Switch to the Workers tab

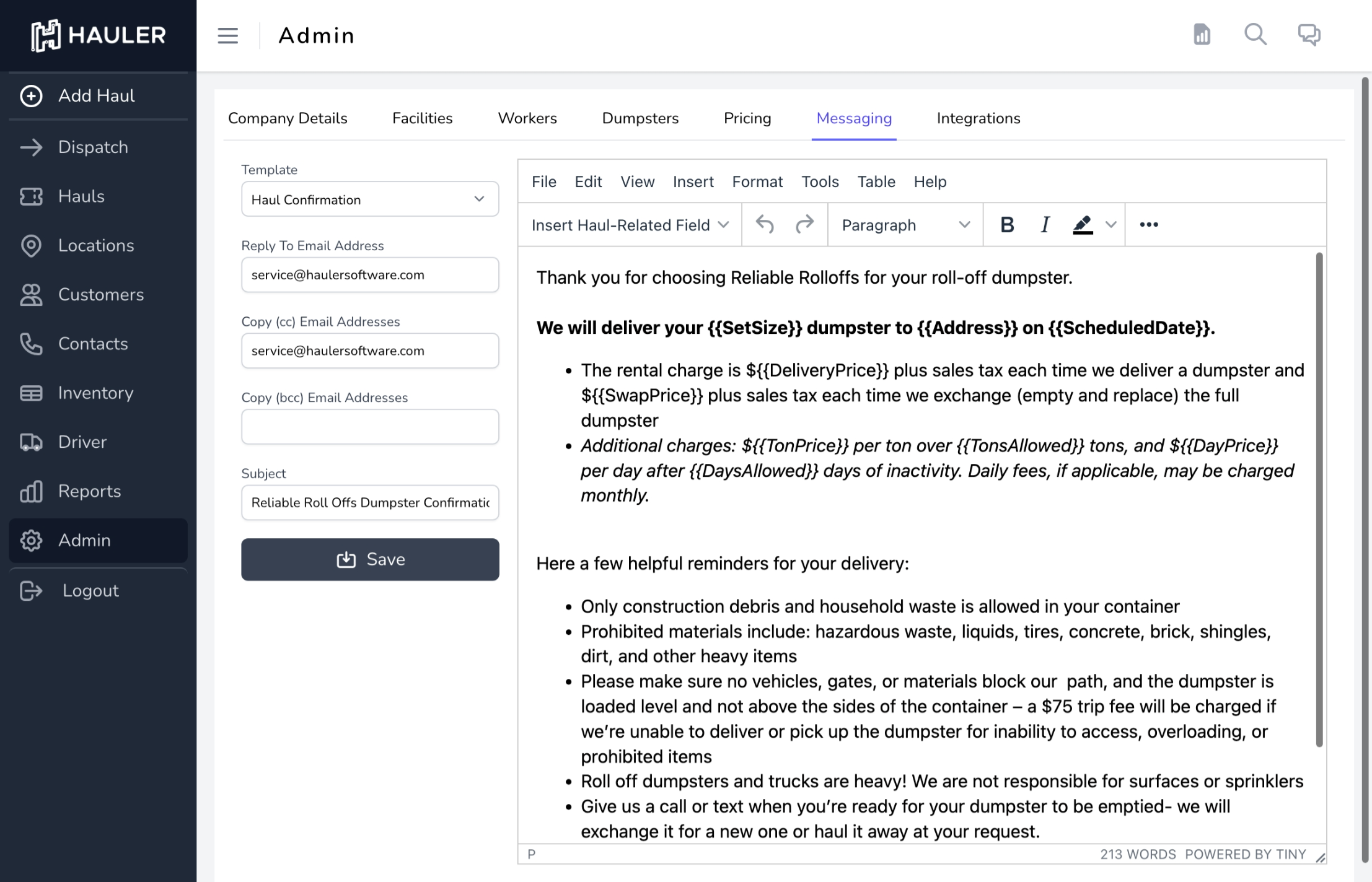(527, 118)
